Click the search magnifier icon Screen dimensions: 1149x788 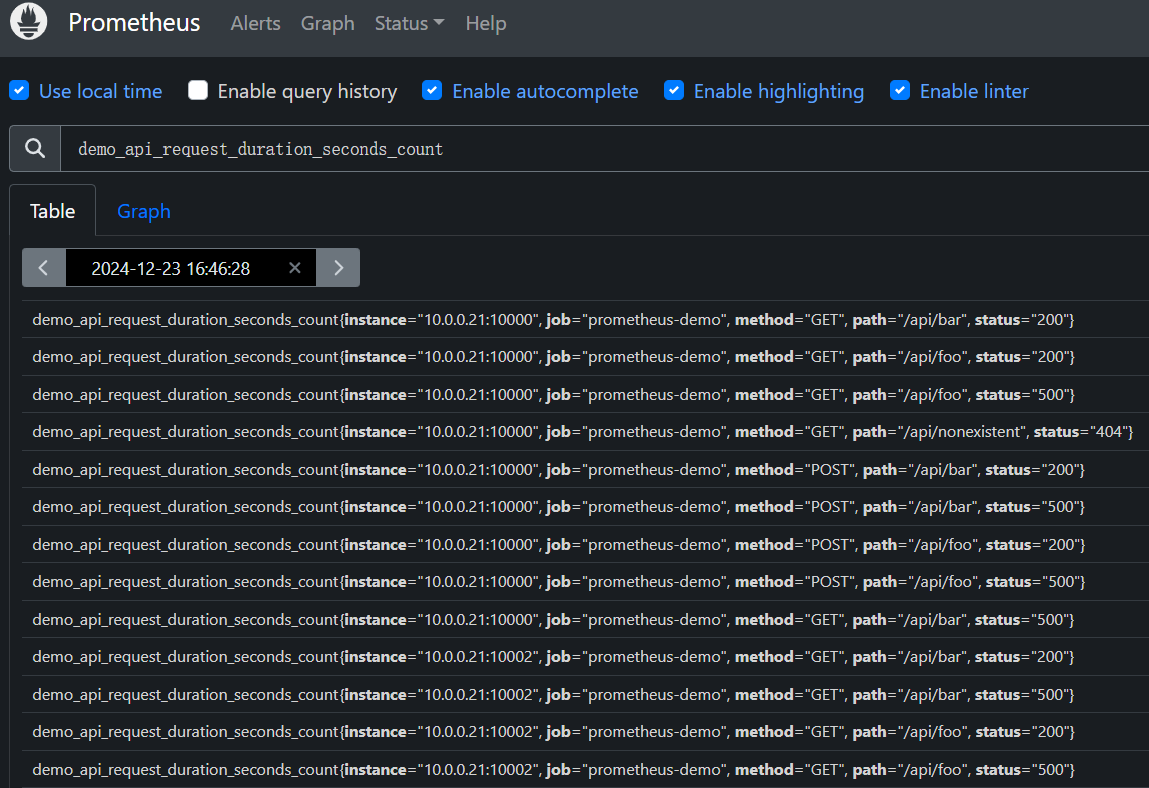(x=35, y=149)
